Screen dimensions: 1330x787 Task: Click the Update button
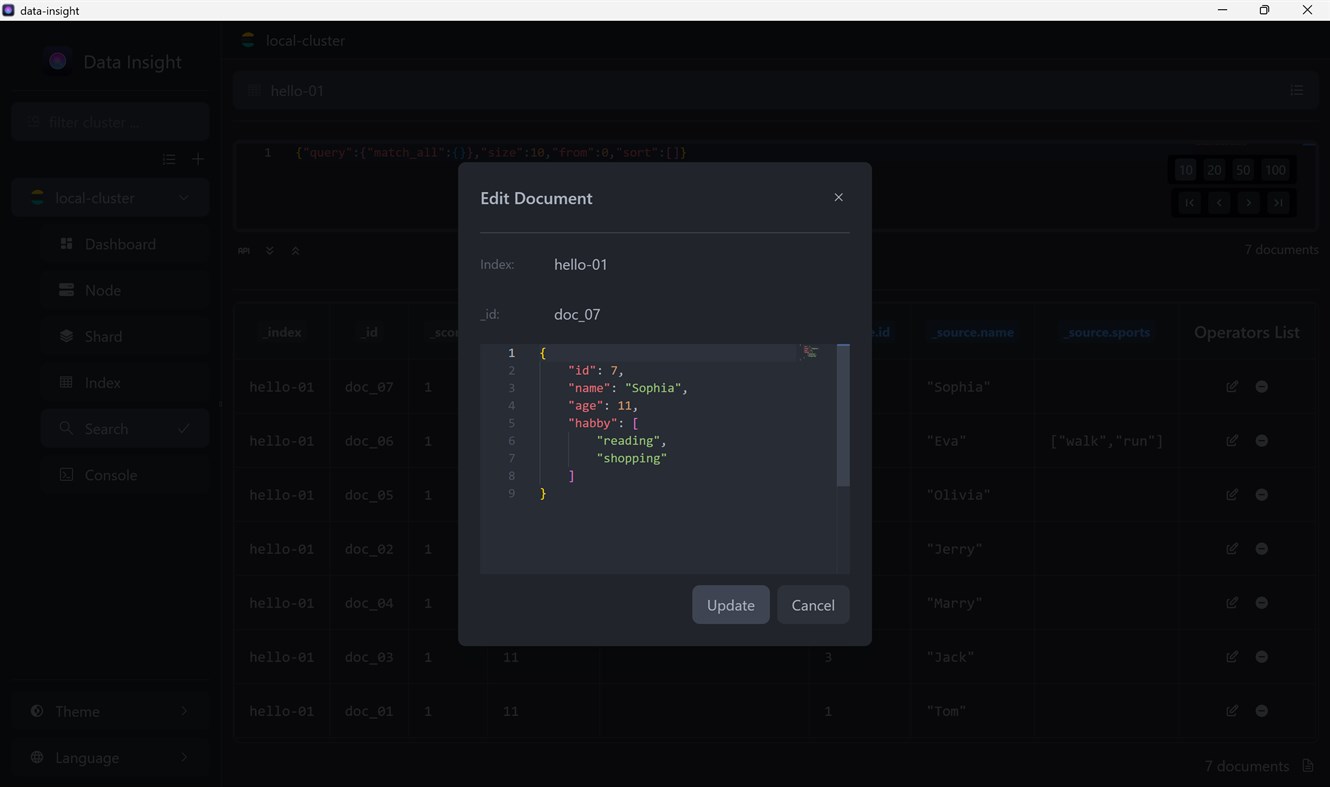click(731, 605)
